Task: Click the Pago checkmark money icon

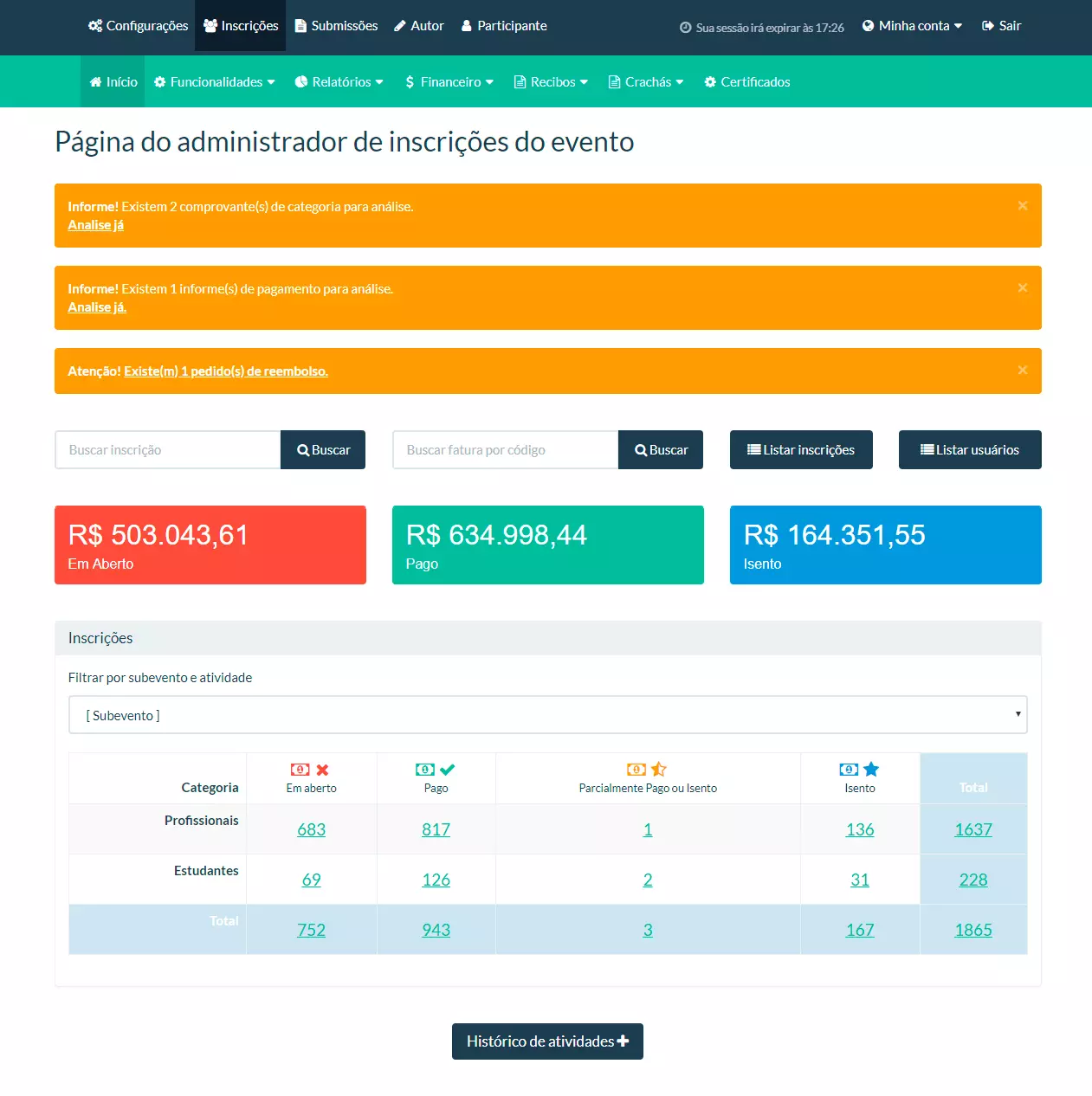Action: click(x=447, y=770)
